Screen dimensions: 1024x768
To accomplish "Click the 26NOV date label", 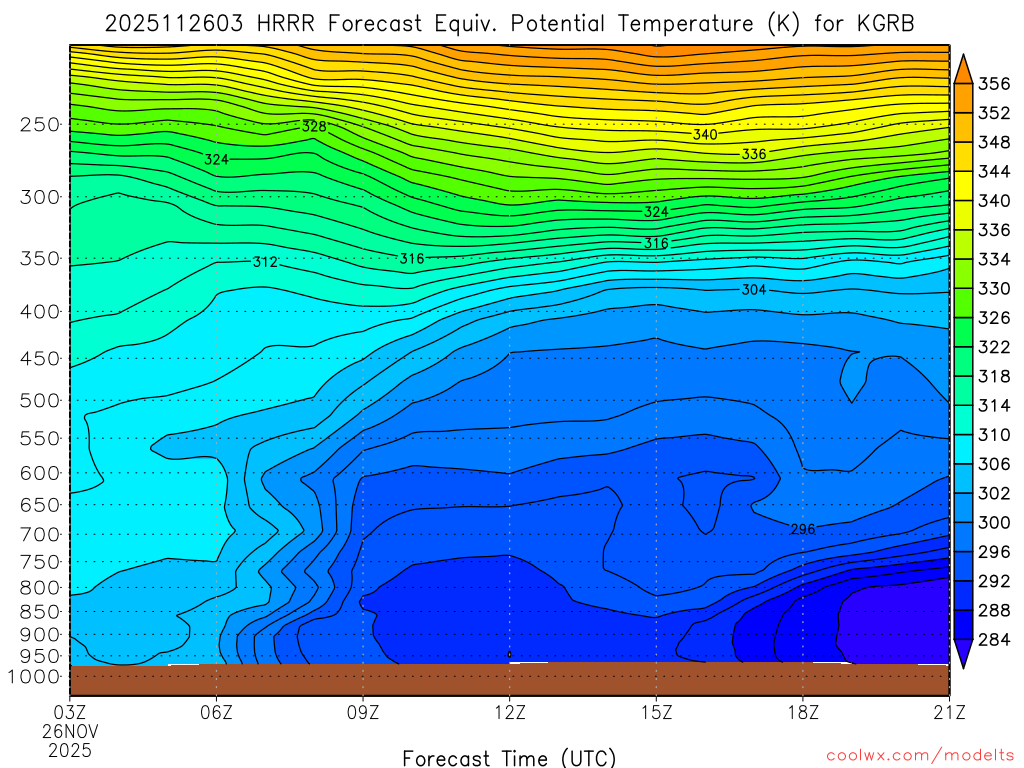I will 70,731.
